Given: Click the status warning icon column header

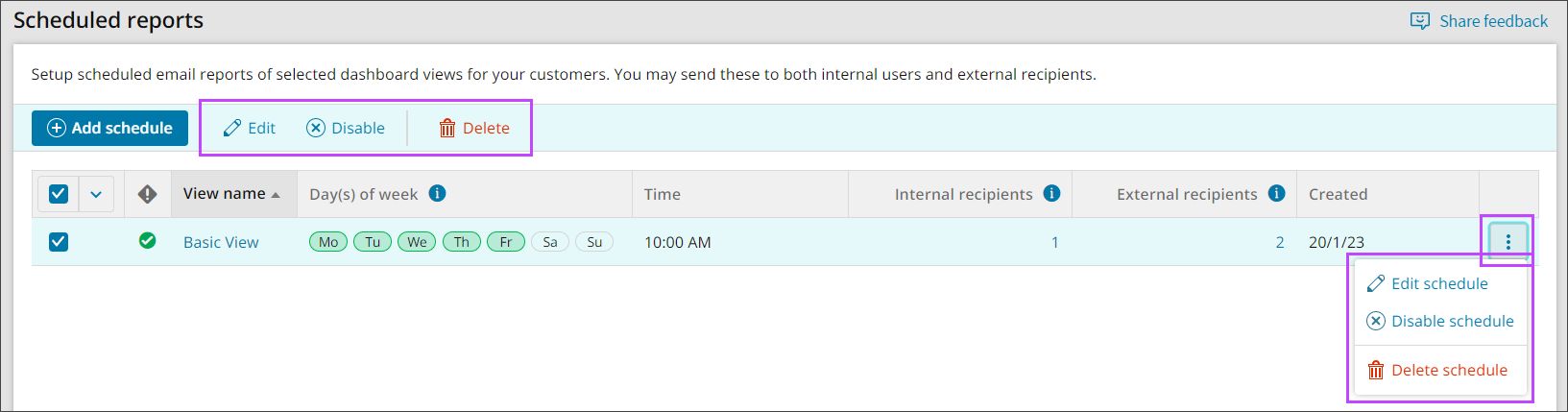Looking at the screenshot, I should coord(147,194).
